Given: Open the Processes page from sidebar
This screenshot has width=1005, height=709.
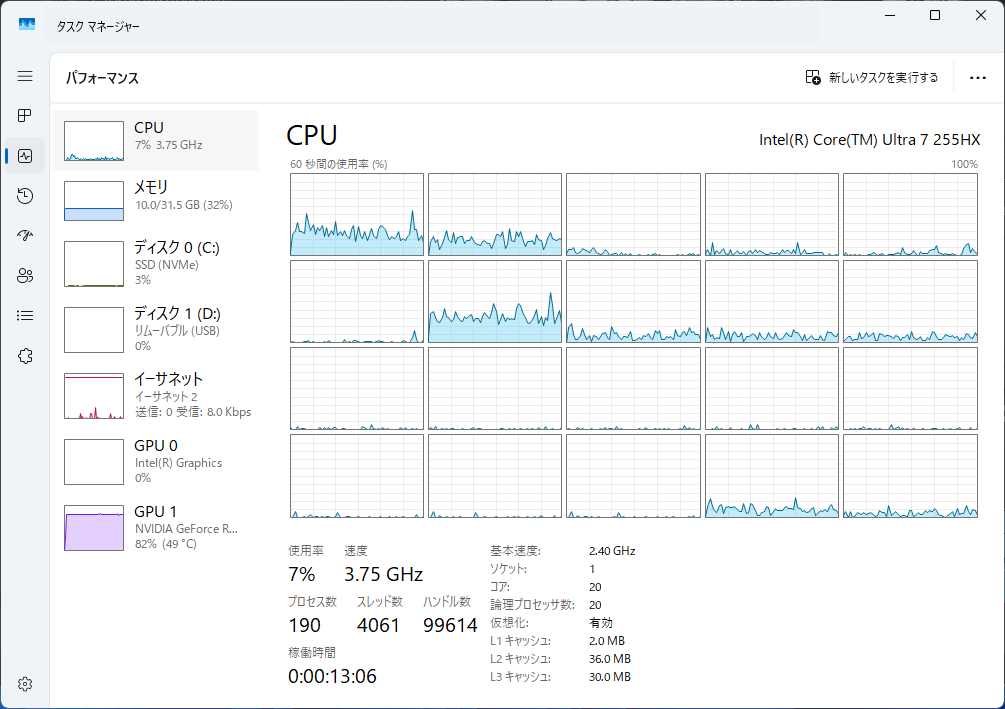Looking at the screenshot, I should click(25, 116).
